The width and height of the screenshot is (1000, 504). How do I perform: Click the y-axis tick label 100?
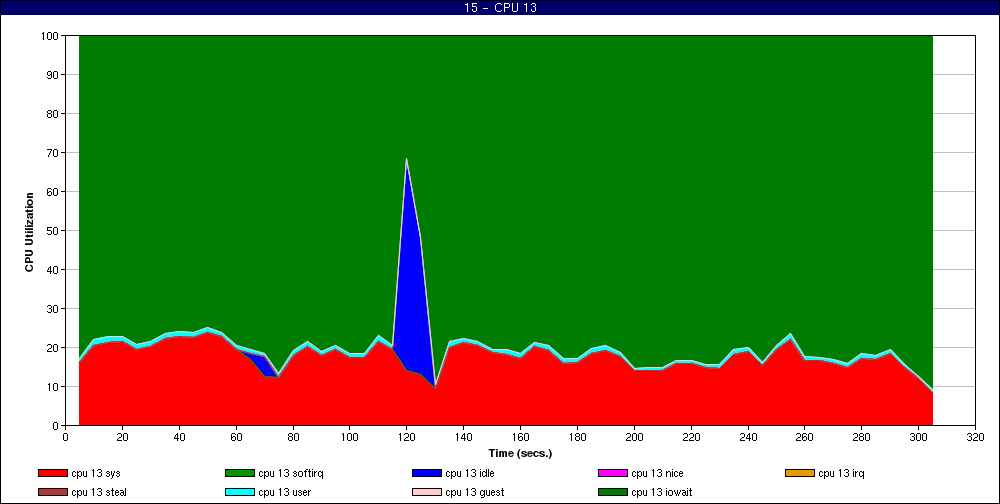coord(50,36)
